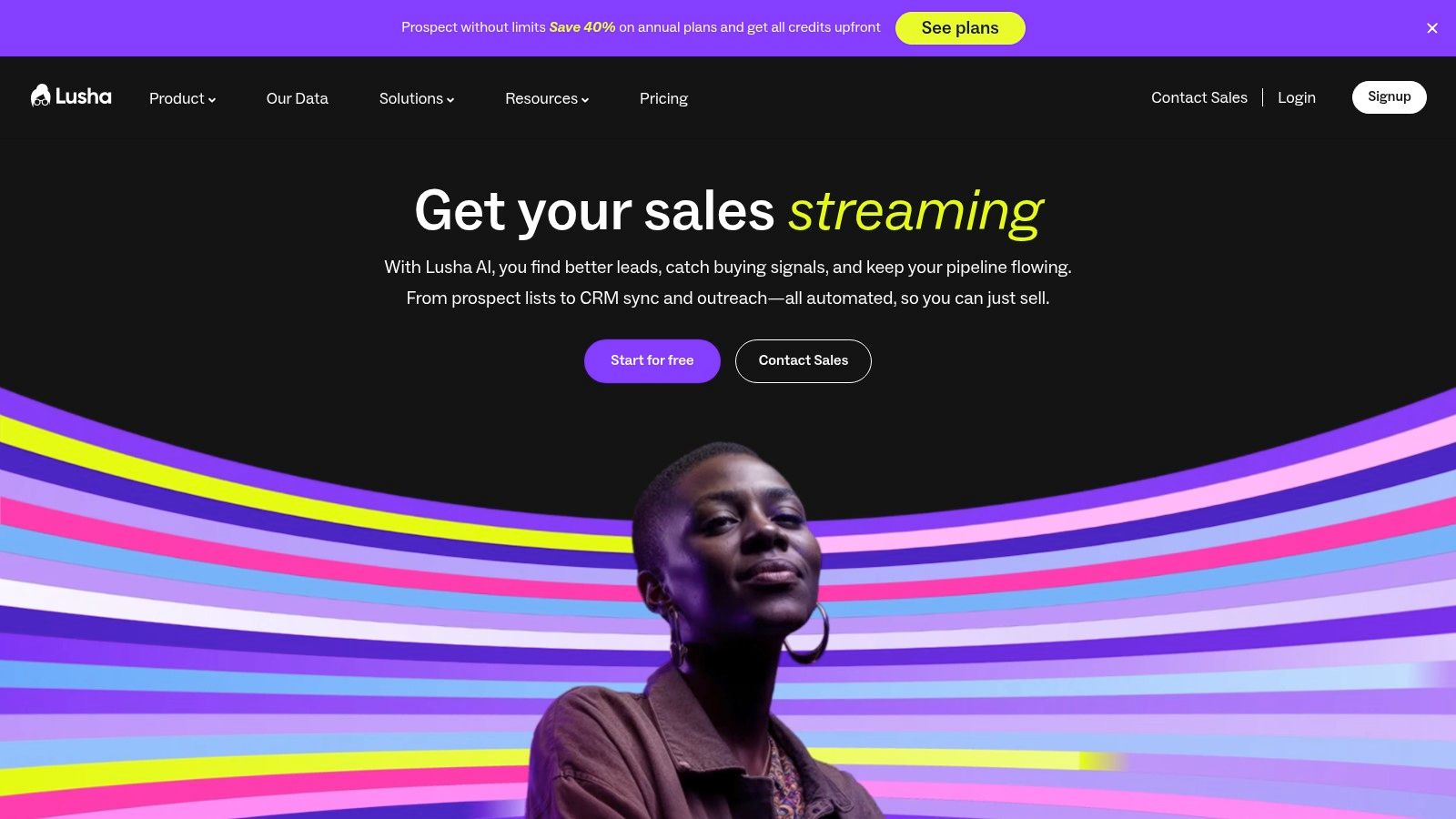Click the Get your sales streaming headline
The image size is (1456, 819).
point(728,211)
